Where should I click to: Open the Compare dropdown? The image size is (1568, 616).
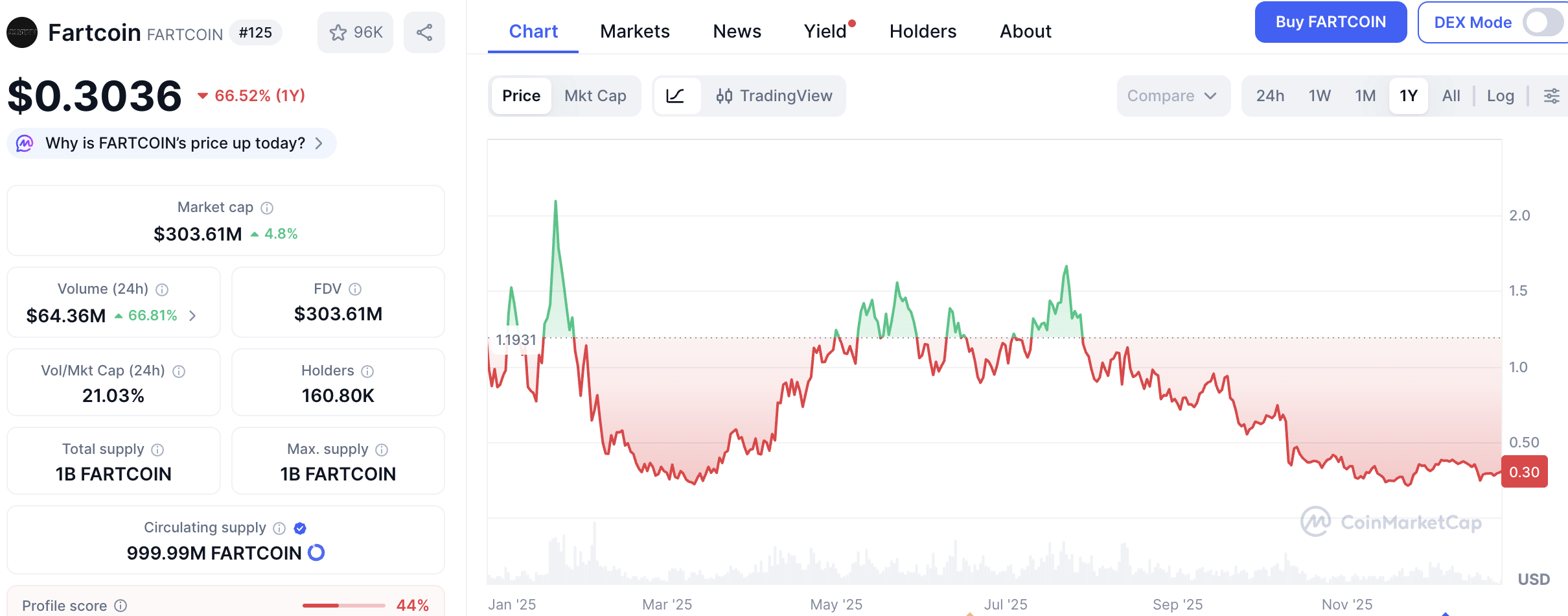1173,96
